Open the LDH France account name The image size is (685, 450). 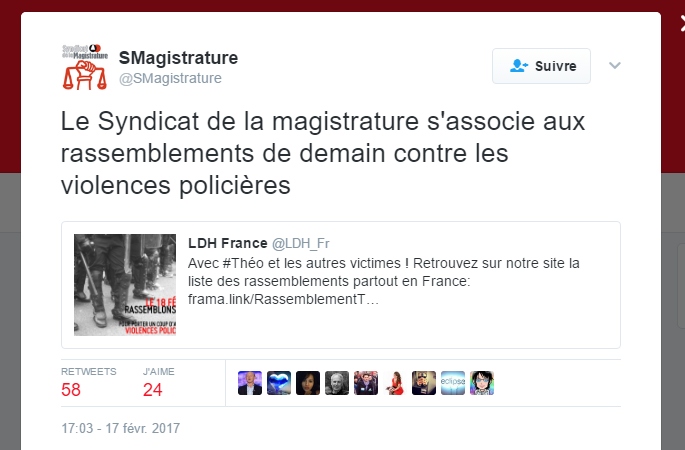(x=228, y=243)
